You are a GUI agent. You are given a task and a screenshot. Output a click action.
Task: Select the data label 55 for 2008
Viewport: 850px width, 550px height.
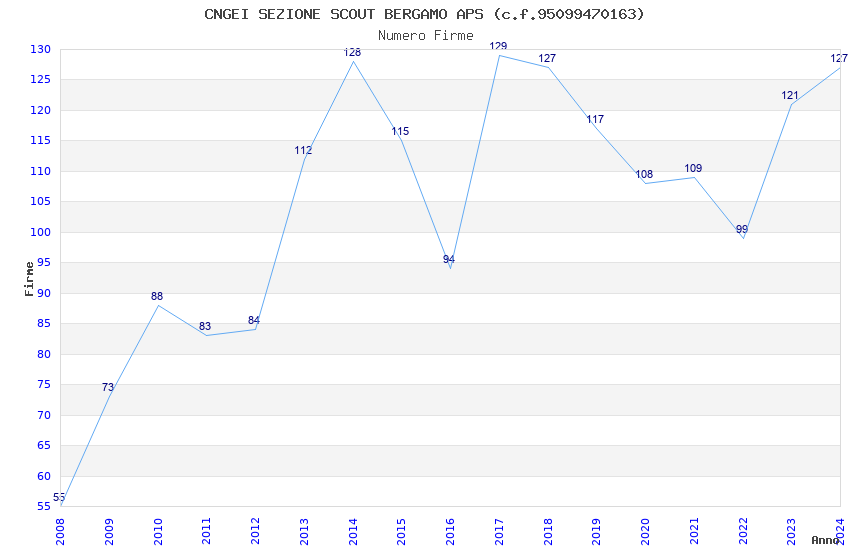(59, 497)
